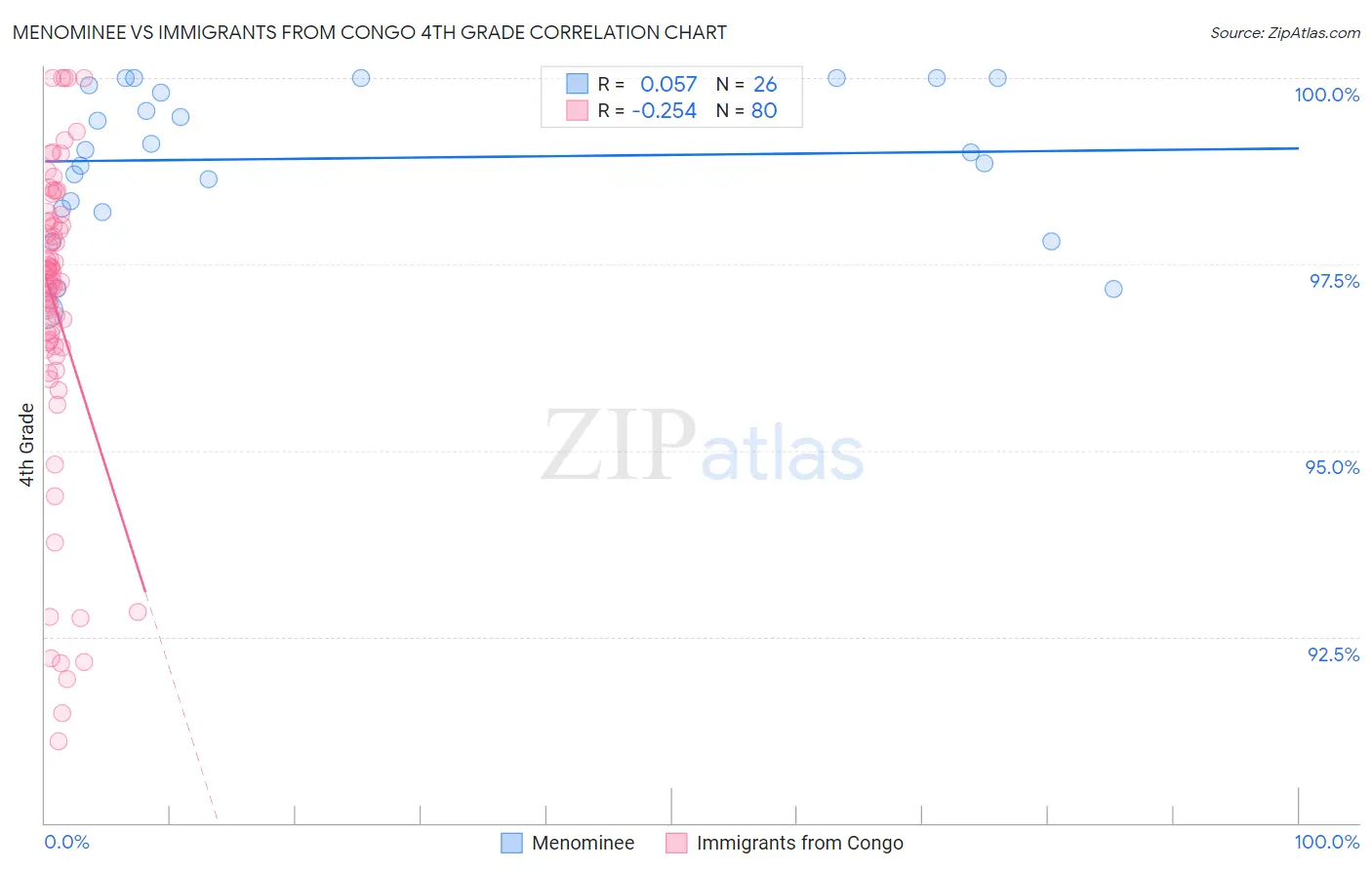Click the 4th Grade y-axis label
This screenshot has height=870, width=1372.
coord(26,444)
